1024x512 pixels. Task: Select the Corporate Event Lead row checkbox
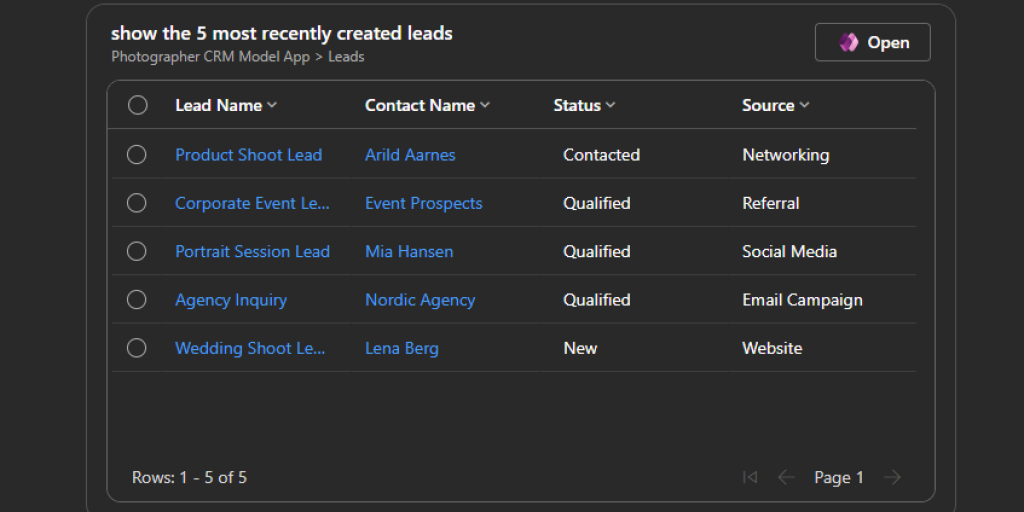tap(136, 203)
